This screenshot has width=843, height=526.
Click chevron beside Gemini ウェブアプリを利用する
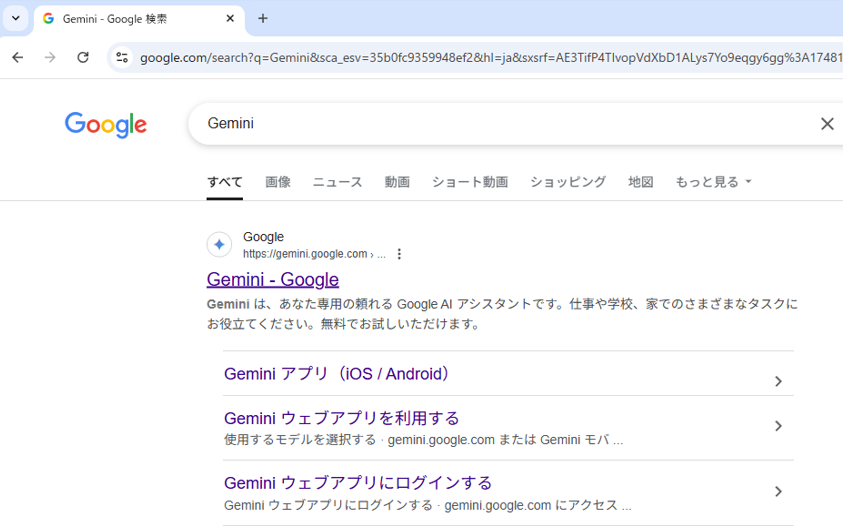click(778, 426)
